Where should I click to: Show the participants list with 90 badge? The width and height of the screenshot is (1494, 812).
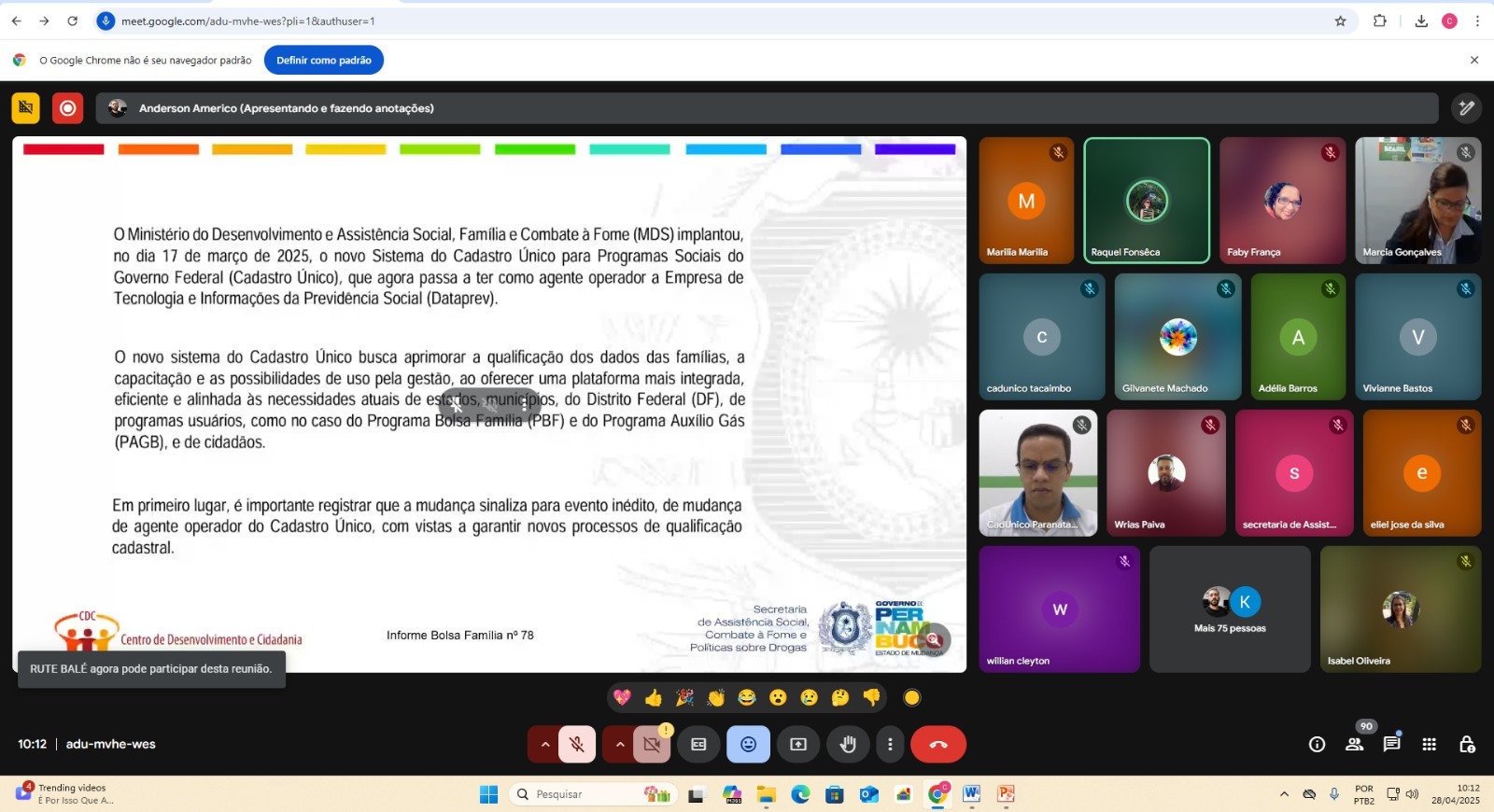1354,744
